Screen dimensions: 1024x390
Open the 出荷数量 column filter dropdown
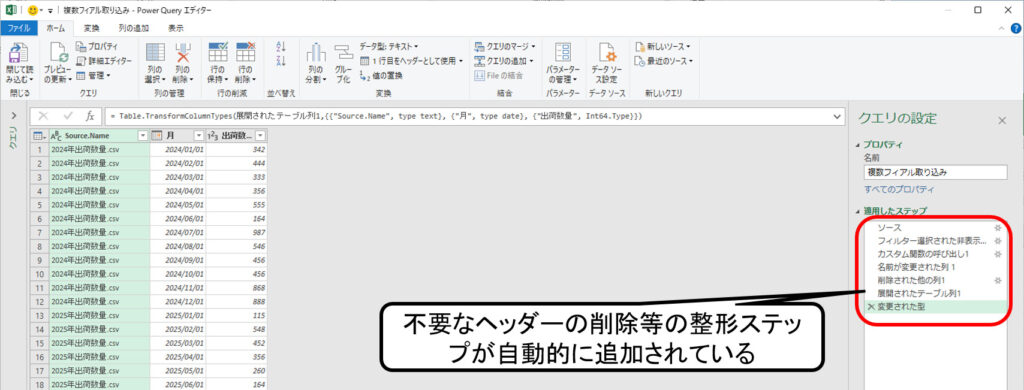[x=261, y=135]
